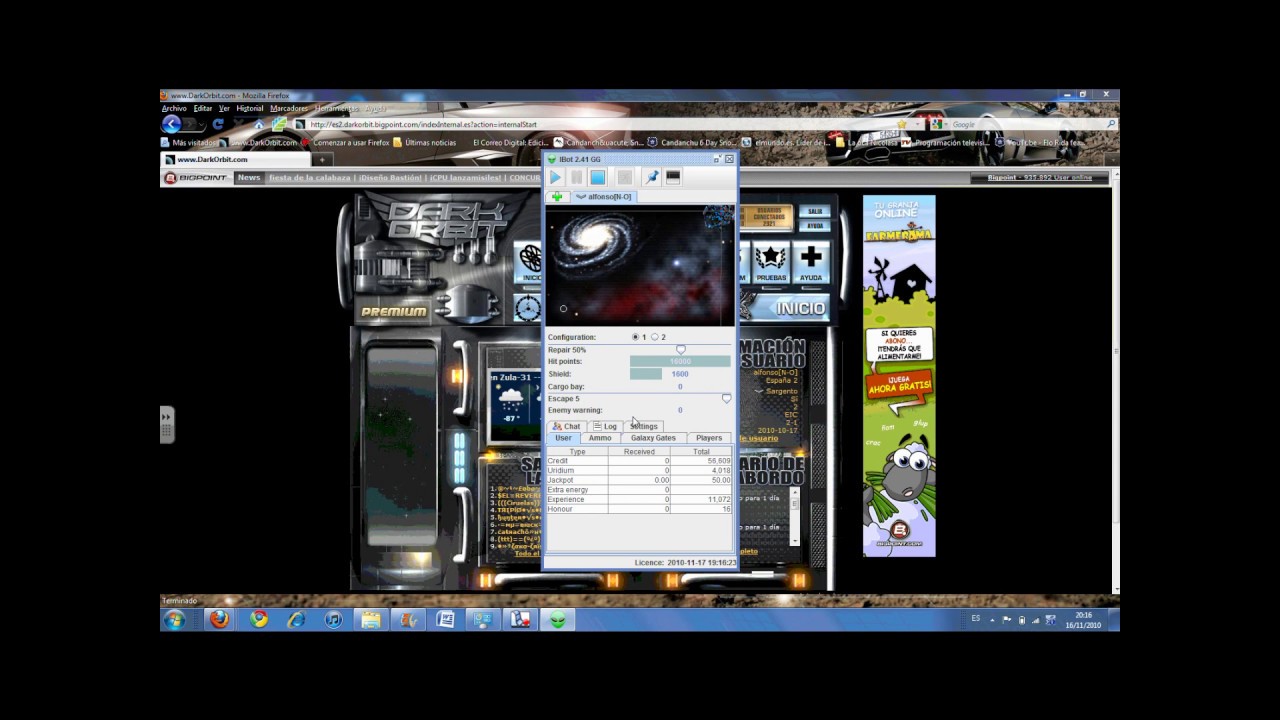
Task: Switch to the User sub-tab
Action: click(563, 438)
